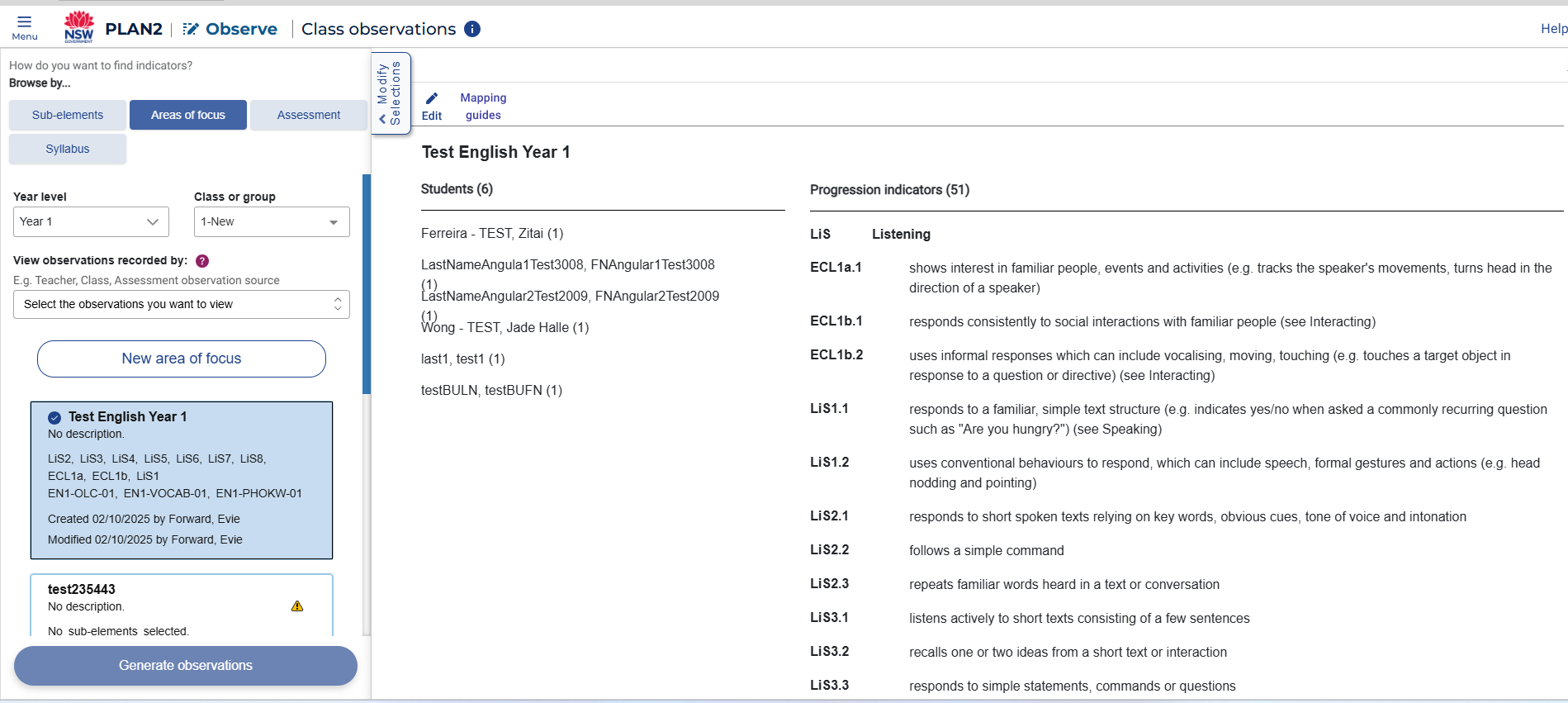Click indicator code LiS2.1
Viewport: 1568px width, 703px height.
829,516
